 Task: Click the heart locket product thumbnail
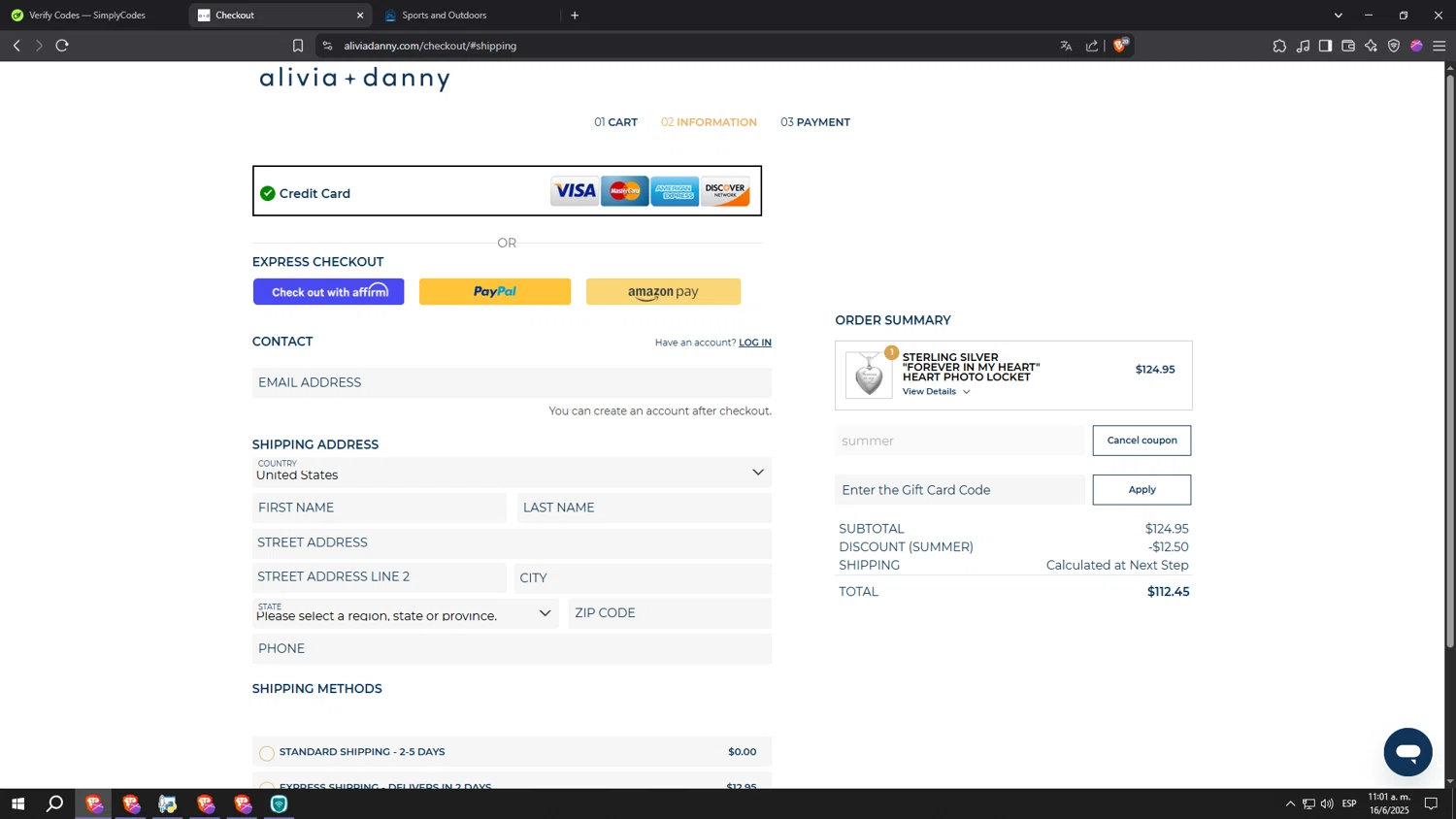(869, 375)
